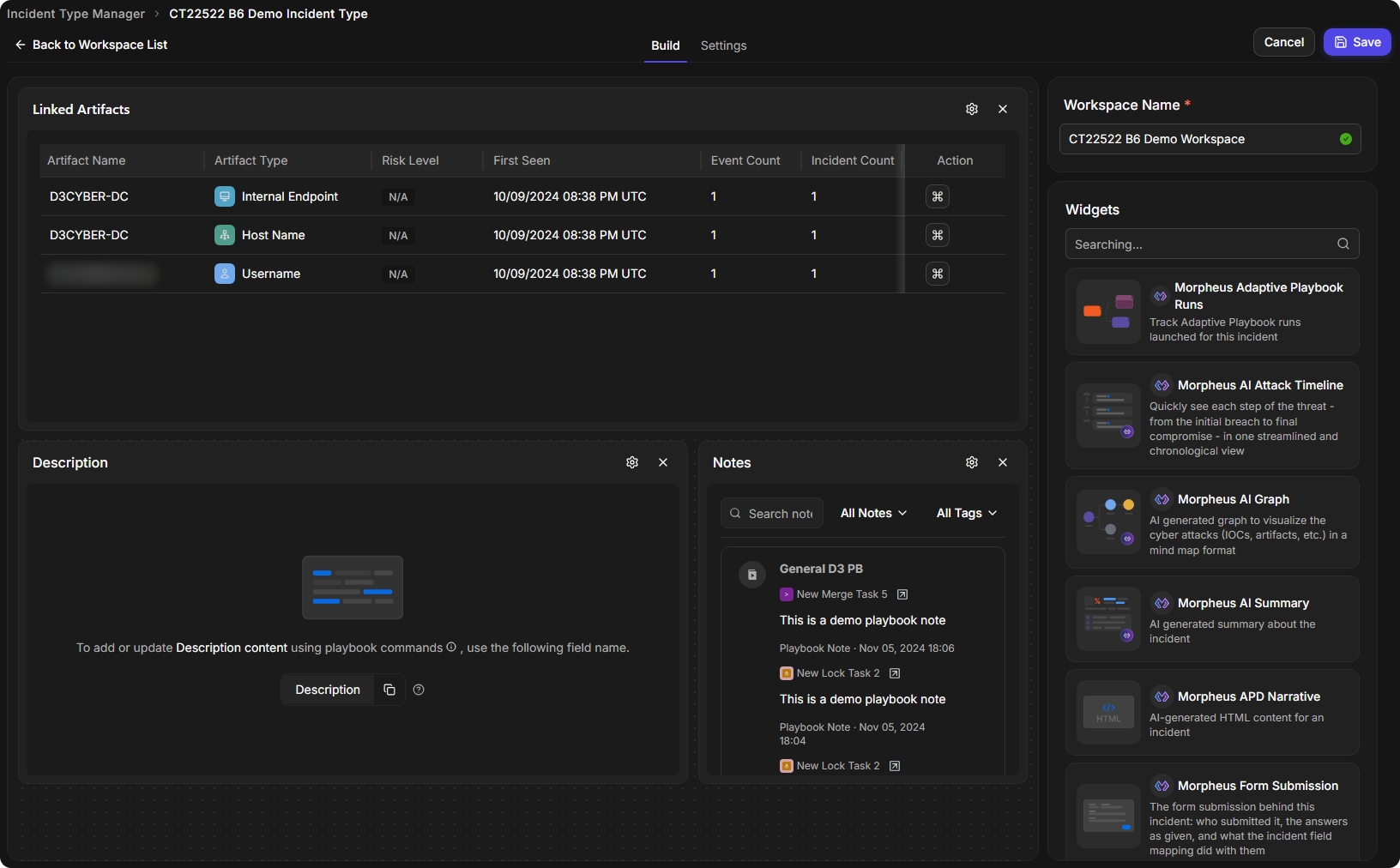This screenshot has height=868, width=1400.
Task: Select Morpheus APD Narrative widget
Action: click(x=1212, y=713)
